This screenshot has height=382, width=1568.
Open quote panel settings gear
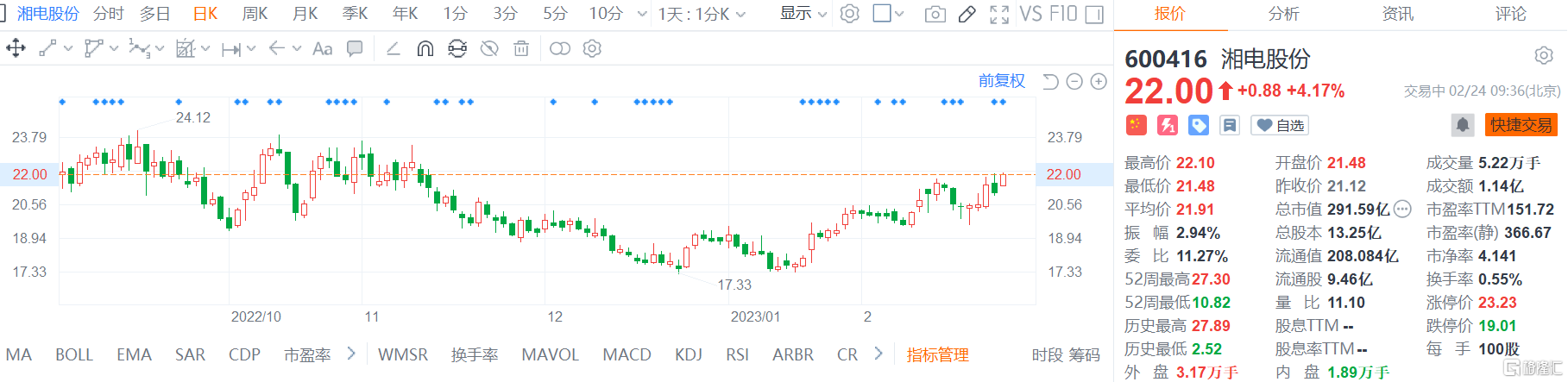(1543, 56)
